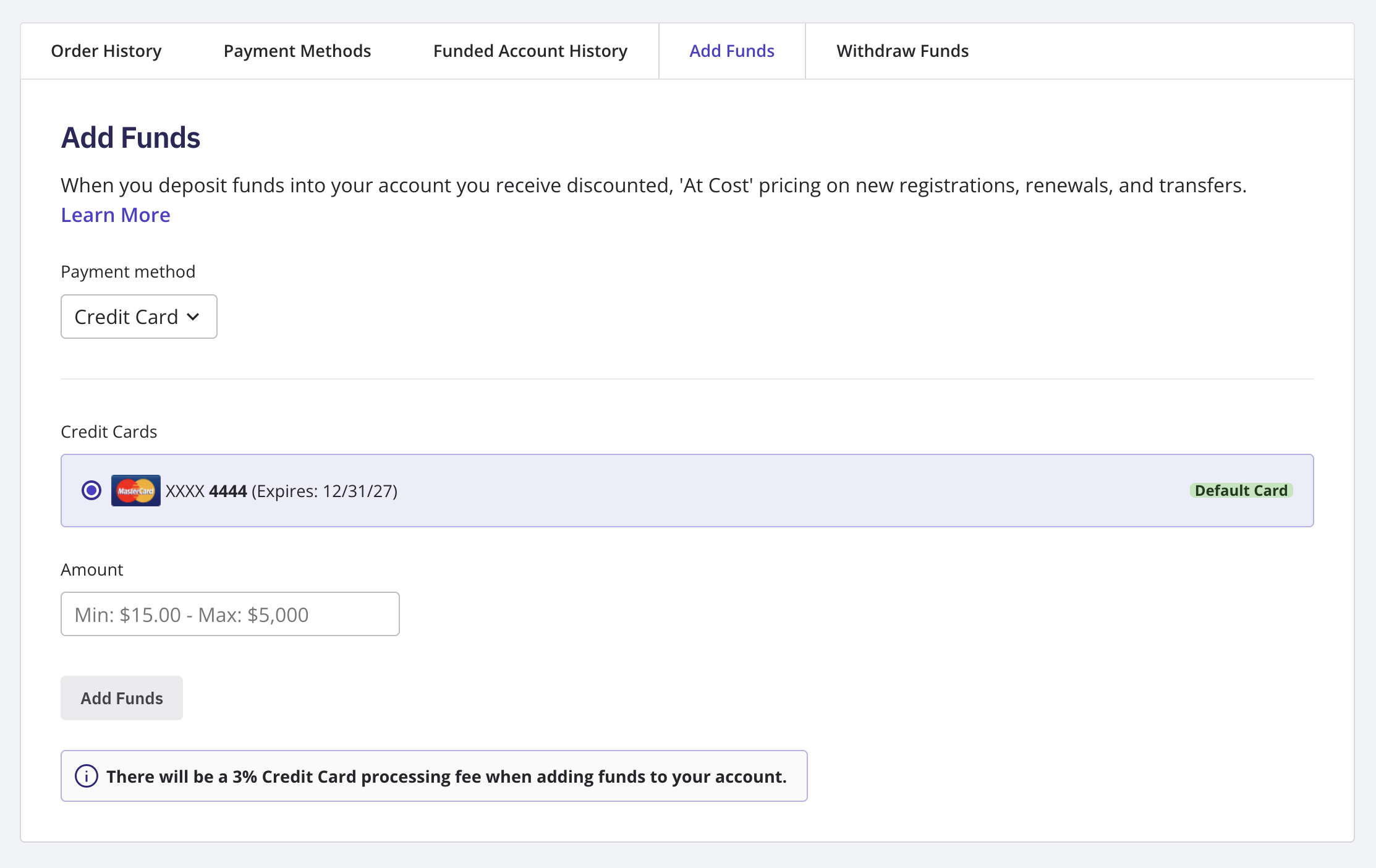Click the 3% processing fee notice text

[x=446, y=777]
